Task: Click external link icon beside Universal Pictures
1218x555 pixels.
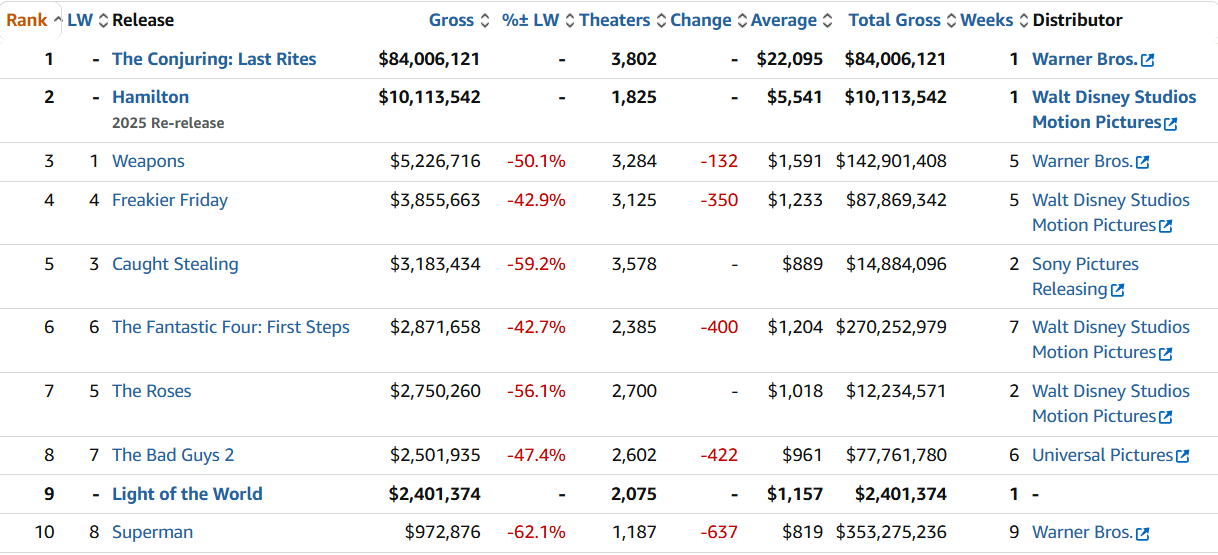Action: pos(1182,456)
